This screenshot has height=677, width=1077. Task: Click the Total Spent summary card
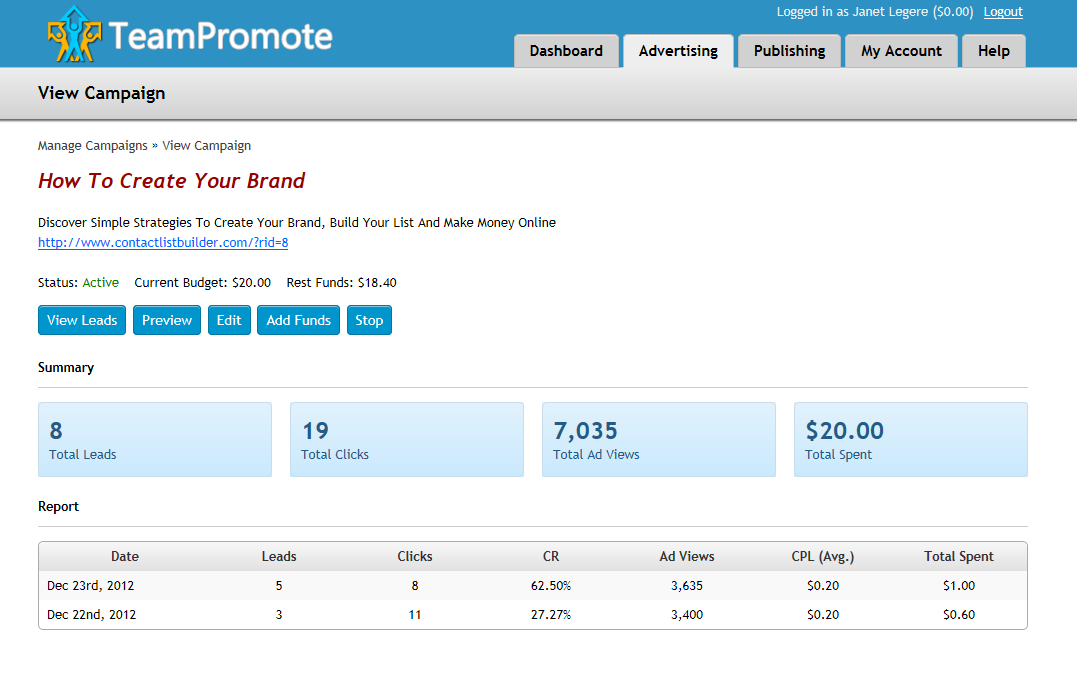(911, 439)
